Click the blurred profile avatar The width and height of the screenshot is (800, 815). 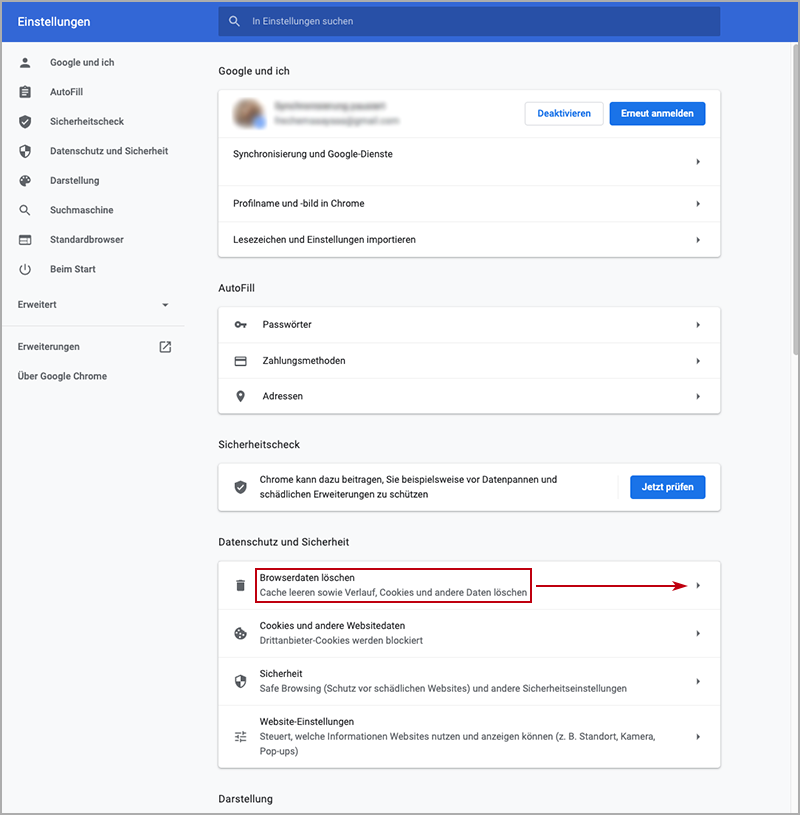click(250, 113)
